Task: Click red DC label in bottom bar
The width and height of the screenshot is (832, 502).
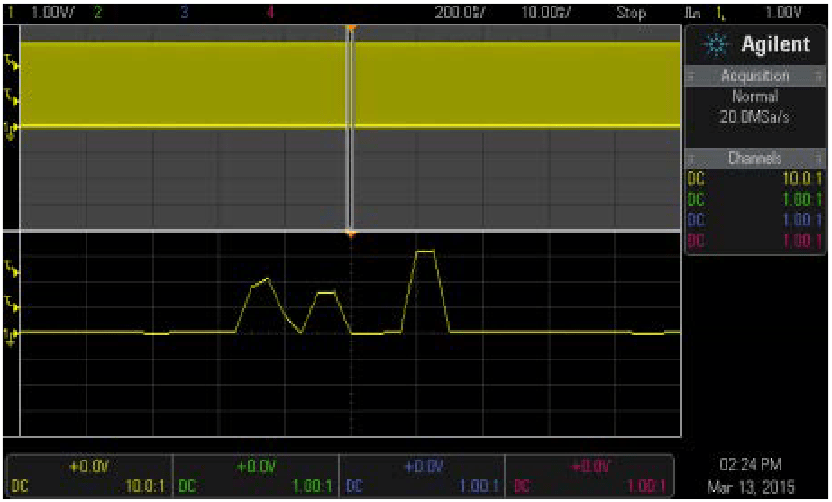Action: 521,486
